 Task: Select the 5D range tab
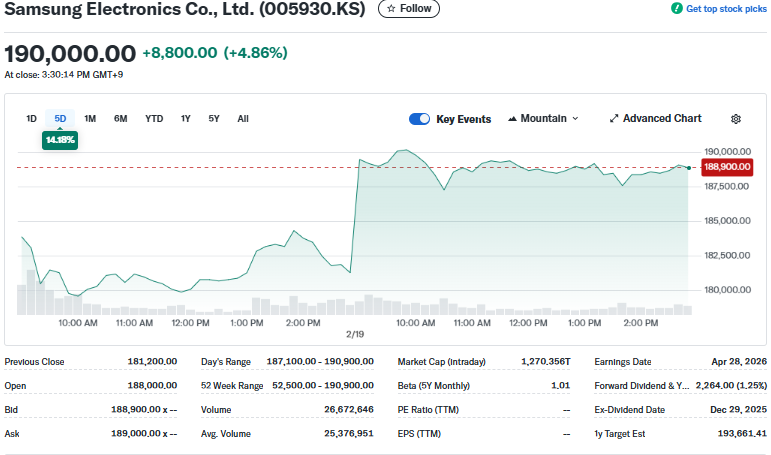(60, 119)
